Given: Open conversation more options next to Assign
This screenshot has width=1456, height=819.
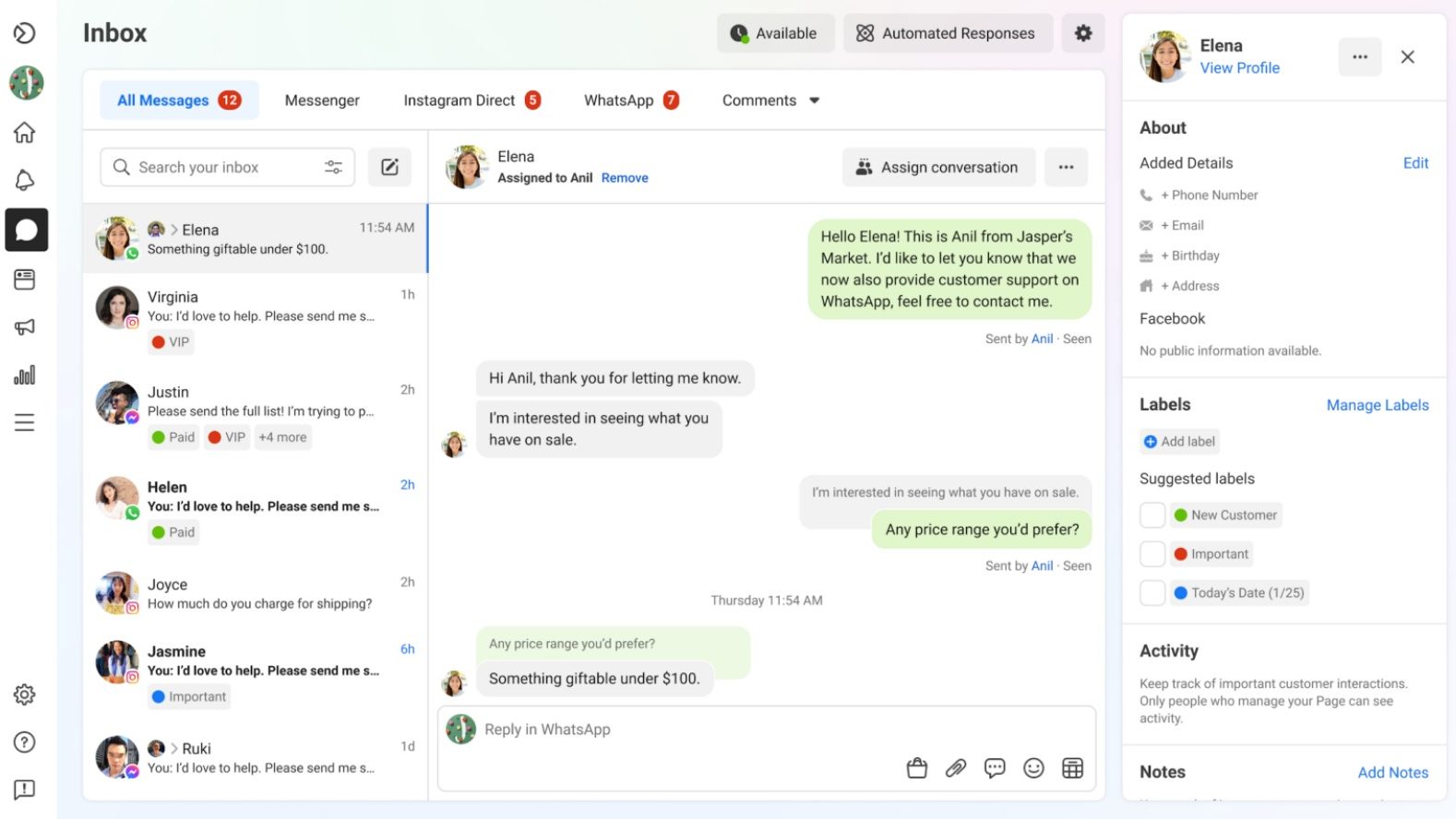Looking at the screenshot, I should [x=1066, y=167].
